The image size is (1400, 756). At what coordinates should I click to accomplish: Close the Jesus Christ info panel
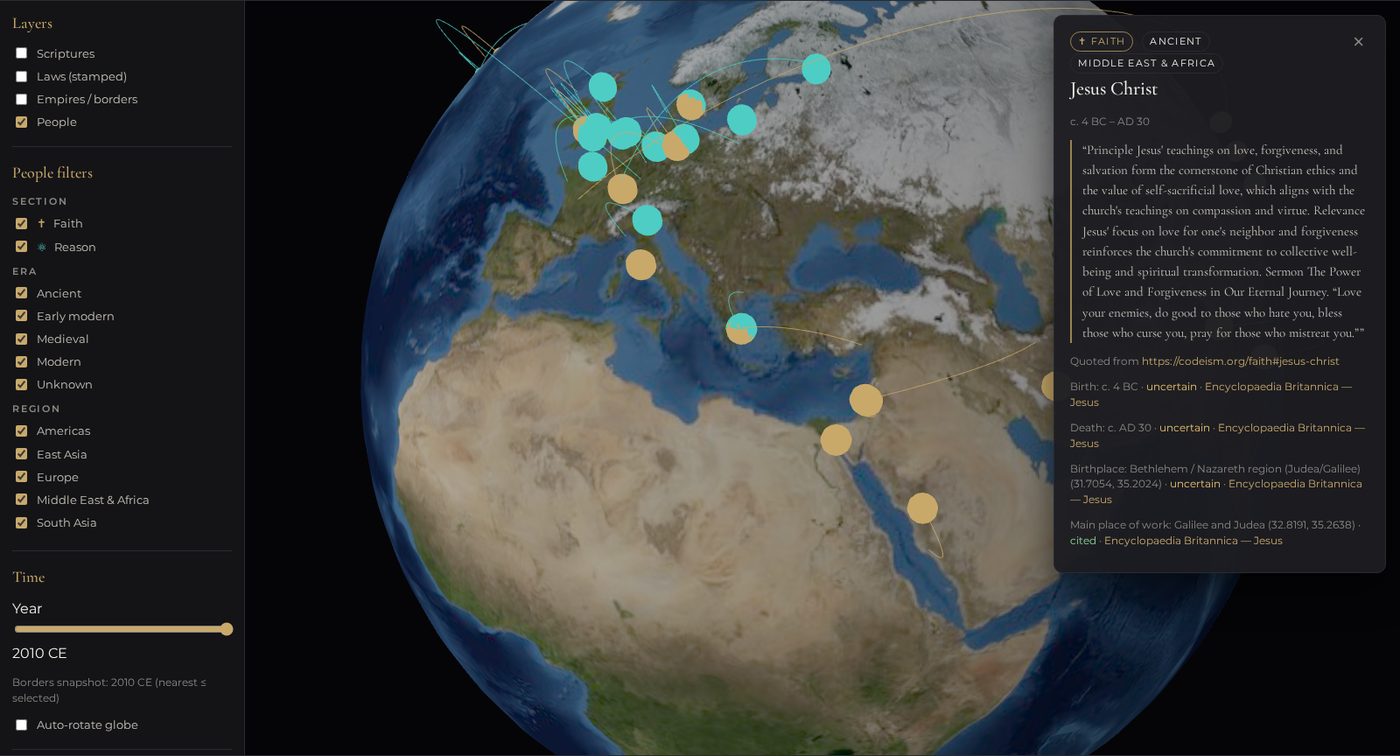[x=1358, y=42]
